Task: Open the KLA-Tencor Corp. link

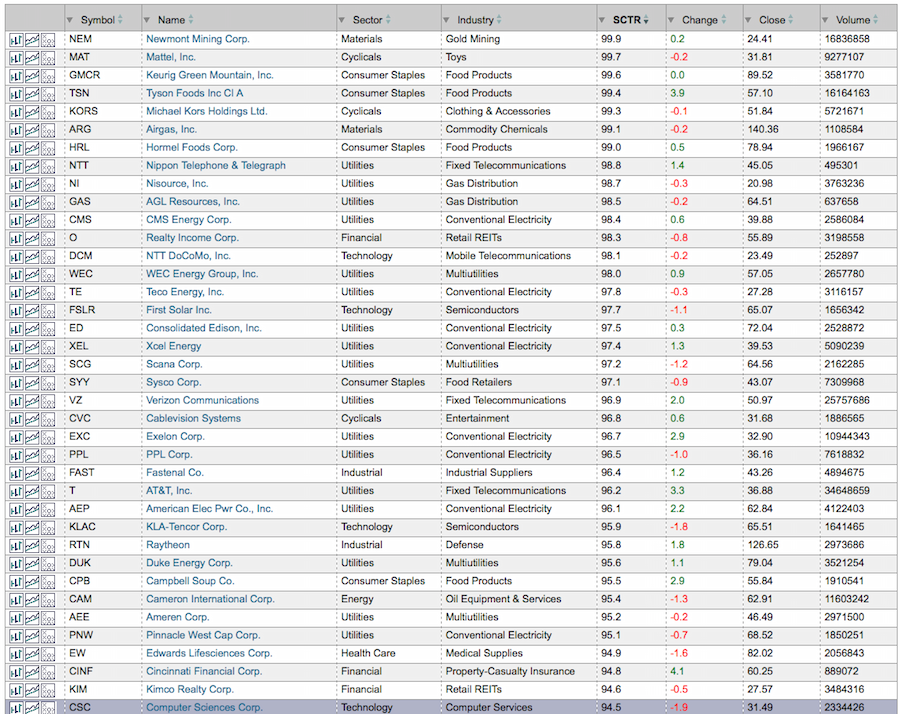Action: pyautogui.click(x=187, y=527)
